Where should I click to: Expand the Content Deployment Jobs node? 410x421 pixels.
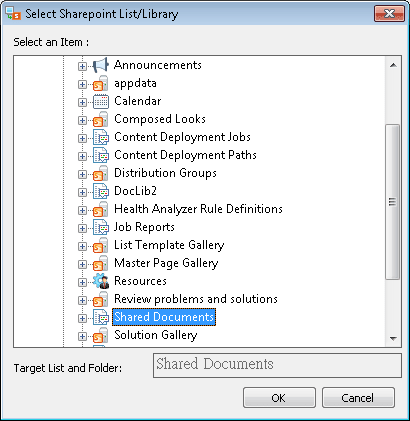tap(82, 138)
